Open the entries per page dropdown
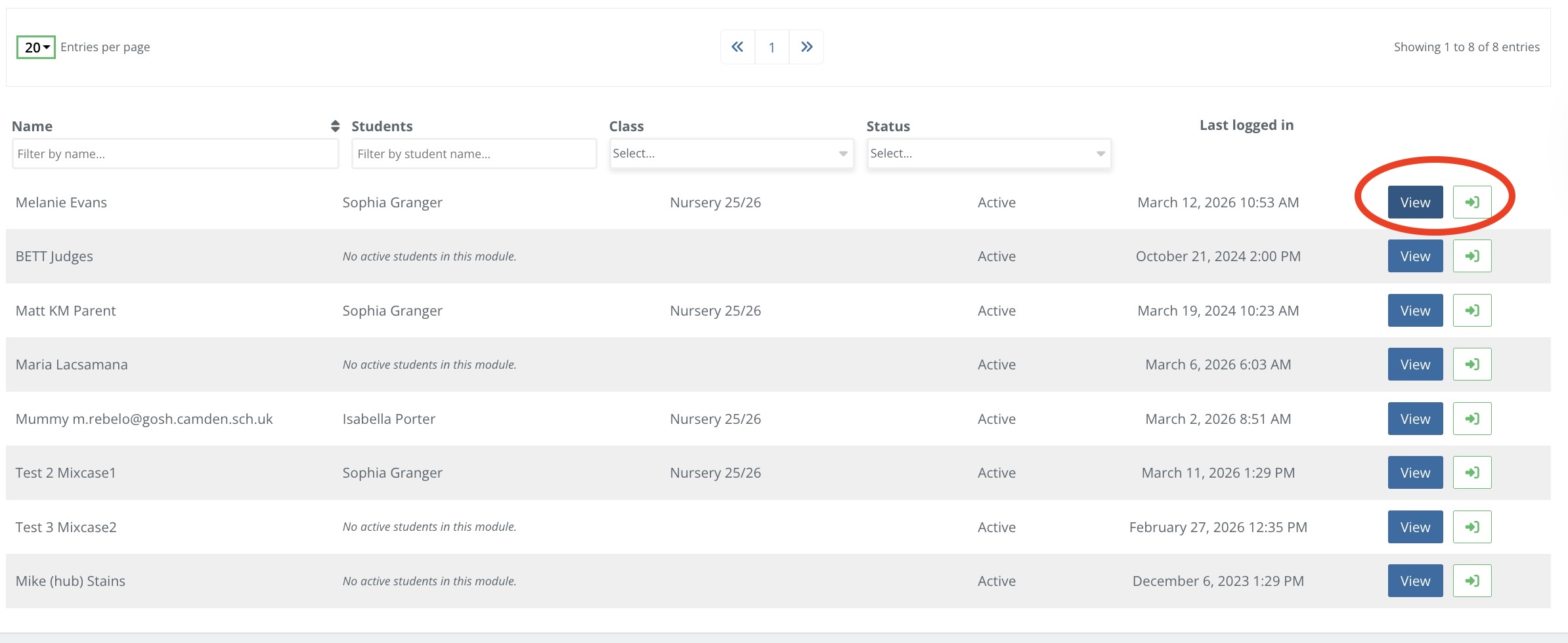1568x643 pixels. coord(36,47)
